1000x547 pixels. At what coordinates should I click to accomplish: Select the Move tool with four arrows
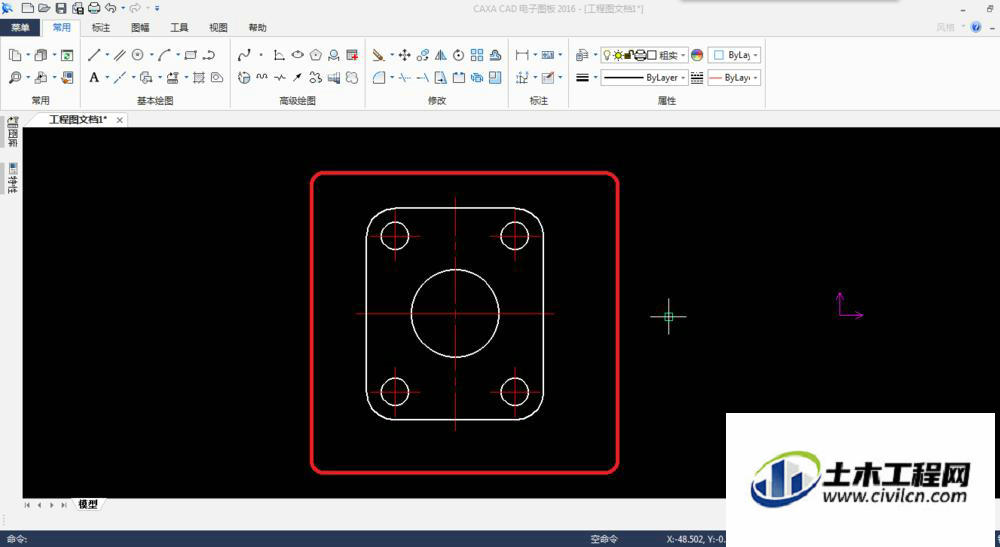(x=404, y=55)
